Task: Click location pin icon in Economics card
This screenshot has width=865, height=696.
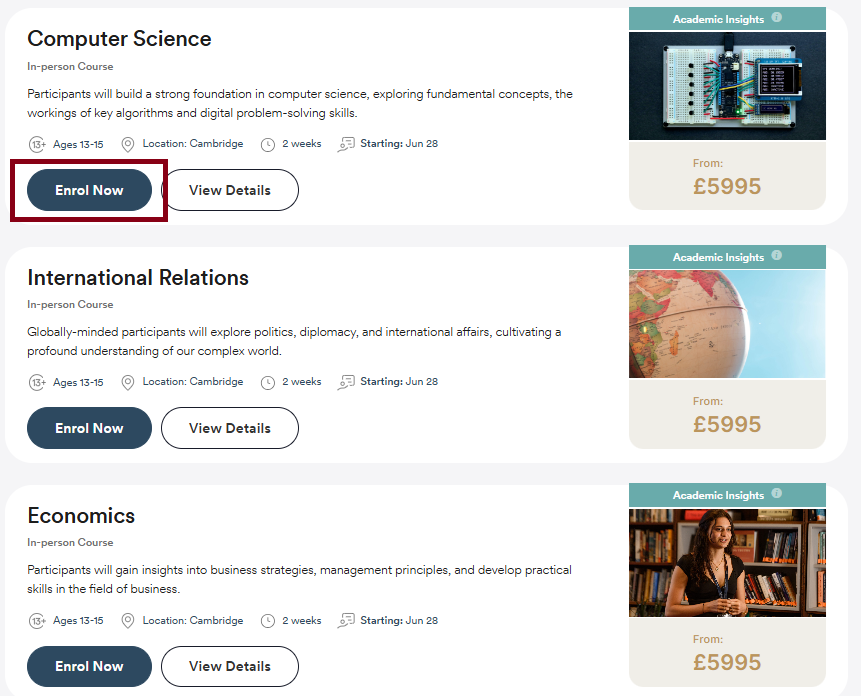Action: tap(128, 621)
